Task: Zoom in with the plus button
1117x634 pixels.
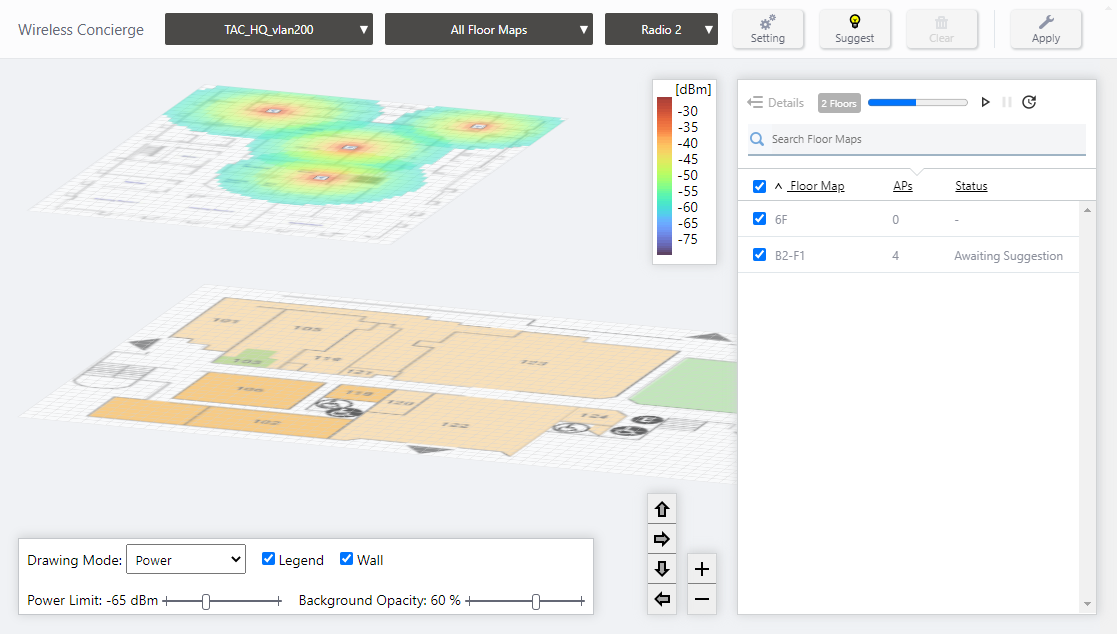Action: click(x=702, y=569)
